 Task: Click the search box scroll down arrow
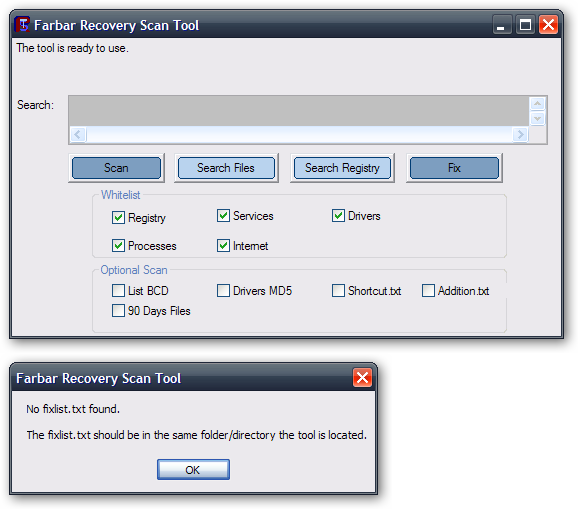point(537,119)
